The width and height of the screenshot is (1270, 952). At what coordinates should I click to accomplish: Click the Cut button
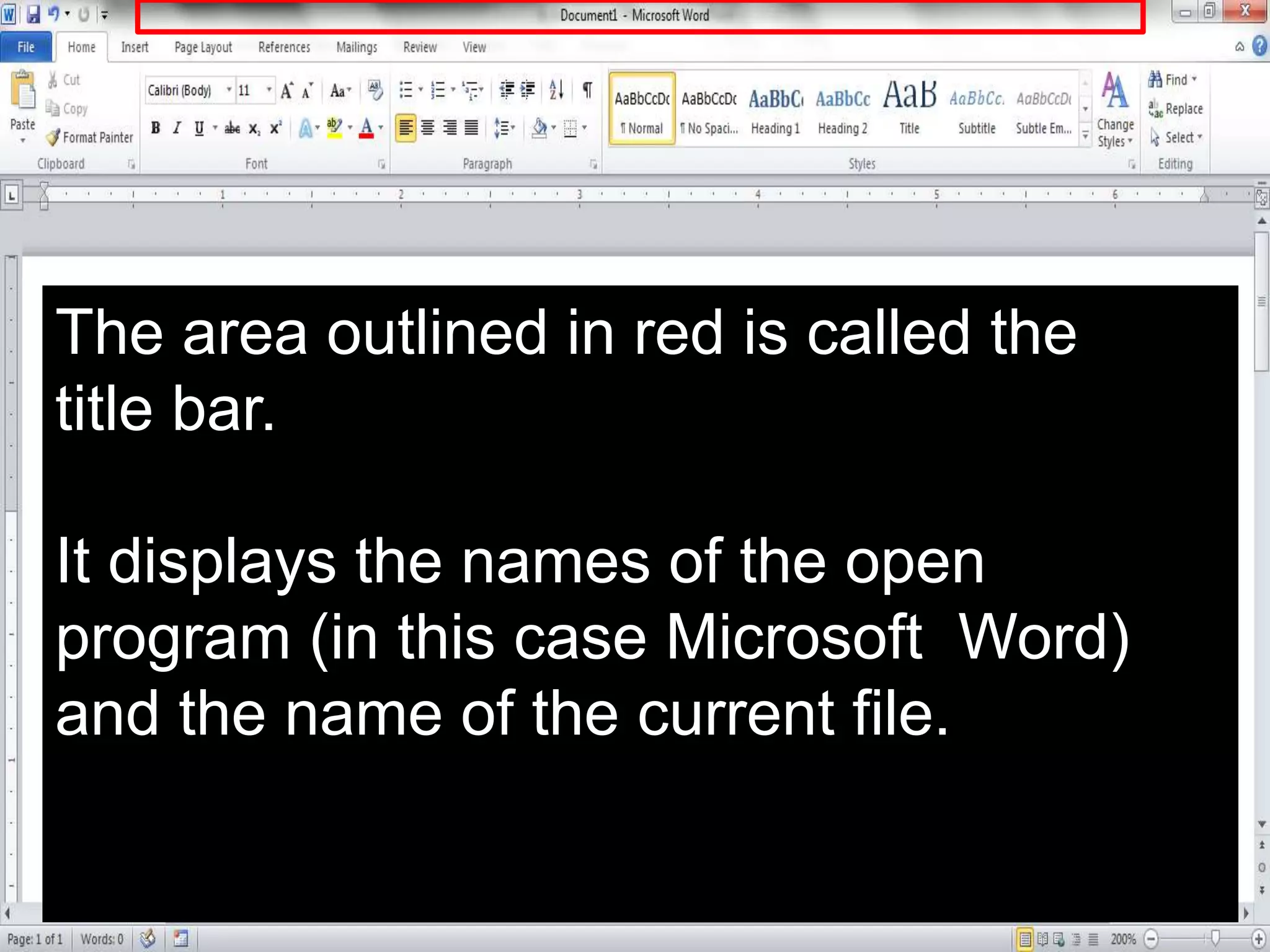click(64, 80)
